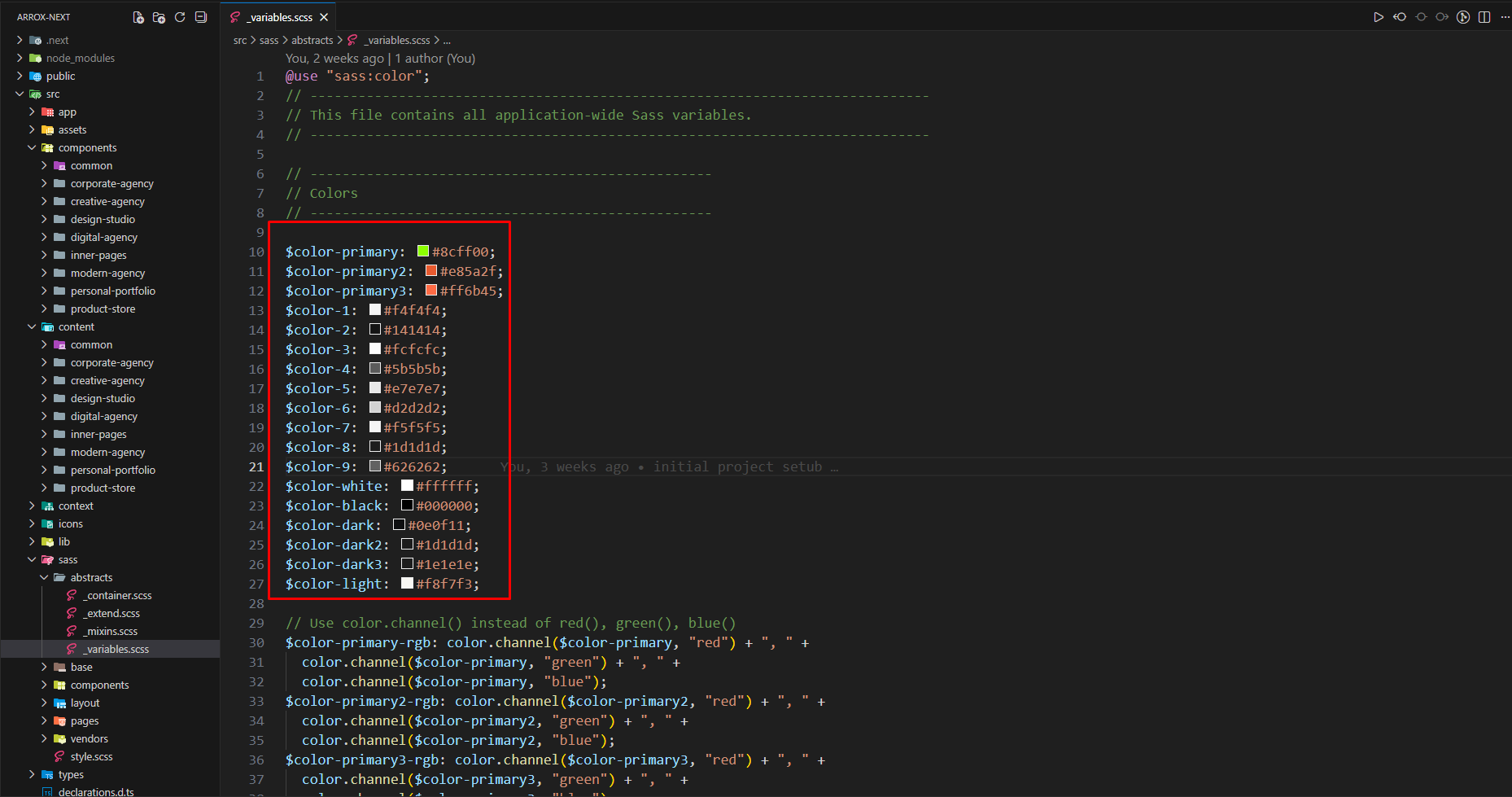
Task: Click line number 21 in the gutter
Action: (x=256, y=466)
